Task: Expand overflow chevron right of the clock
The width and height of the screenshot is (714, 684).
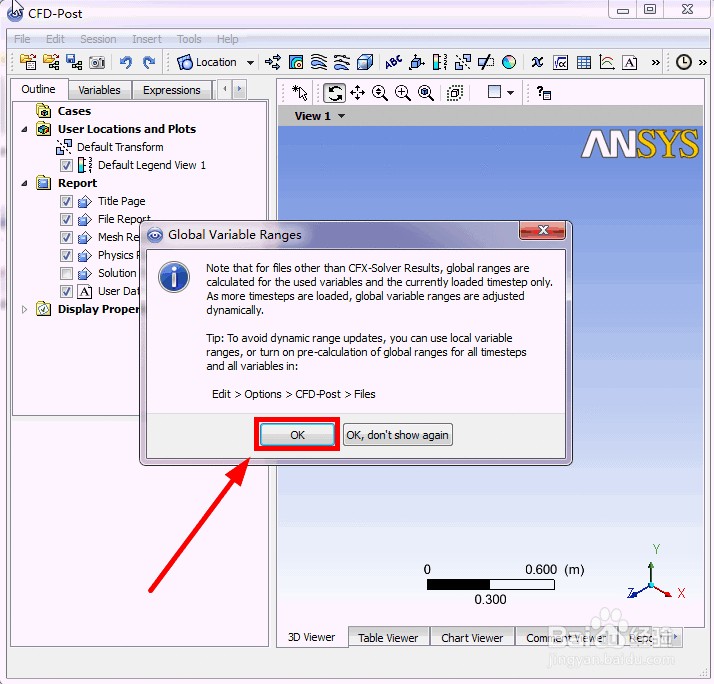Action: (x=703, y=62)
